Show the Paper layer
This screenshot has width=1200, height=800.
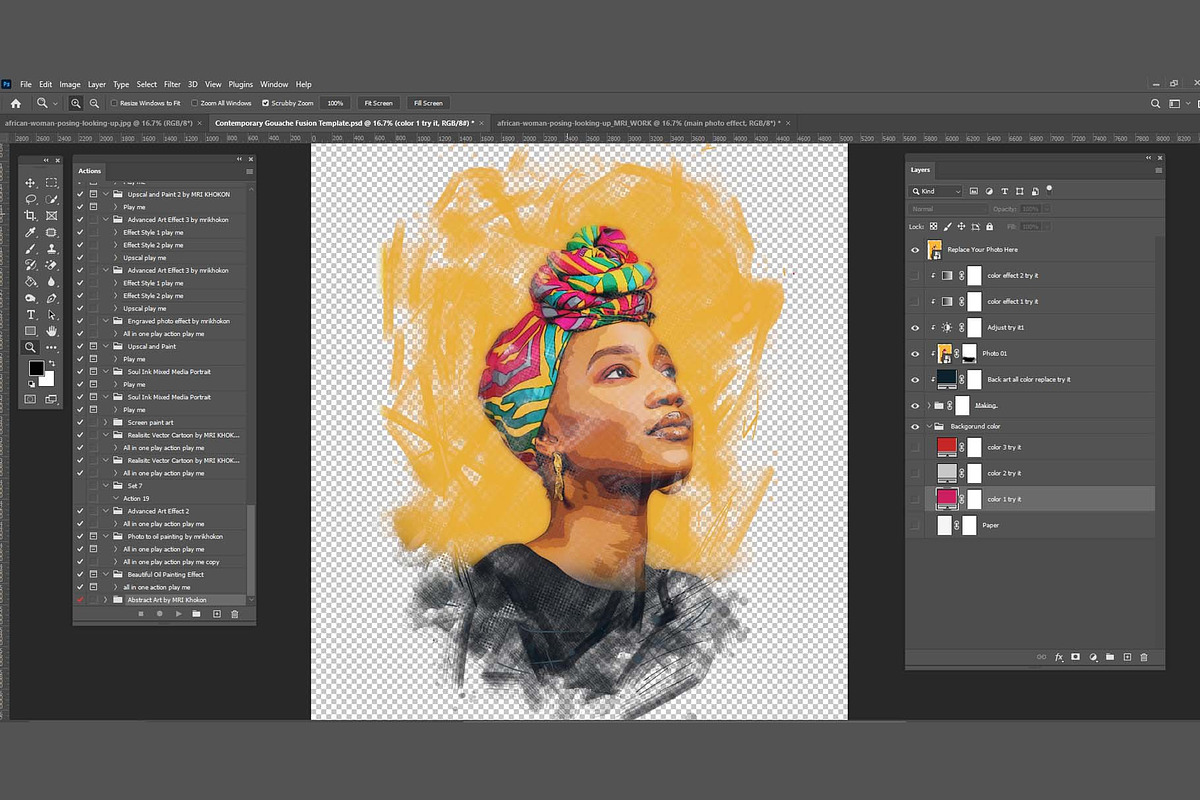pyautogui.click(x=915, y=525)
